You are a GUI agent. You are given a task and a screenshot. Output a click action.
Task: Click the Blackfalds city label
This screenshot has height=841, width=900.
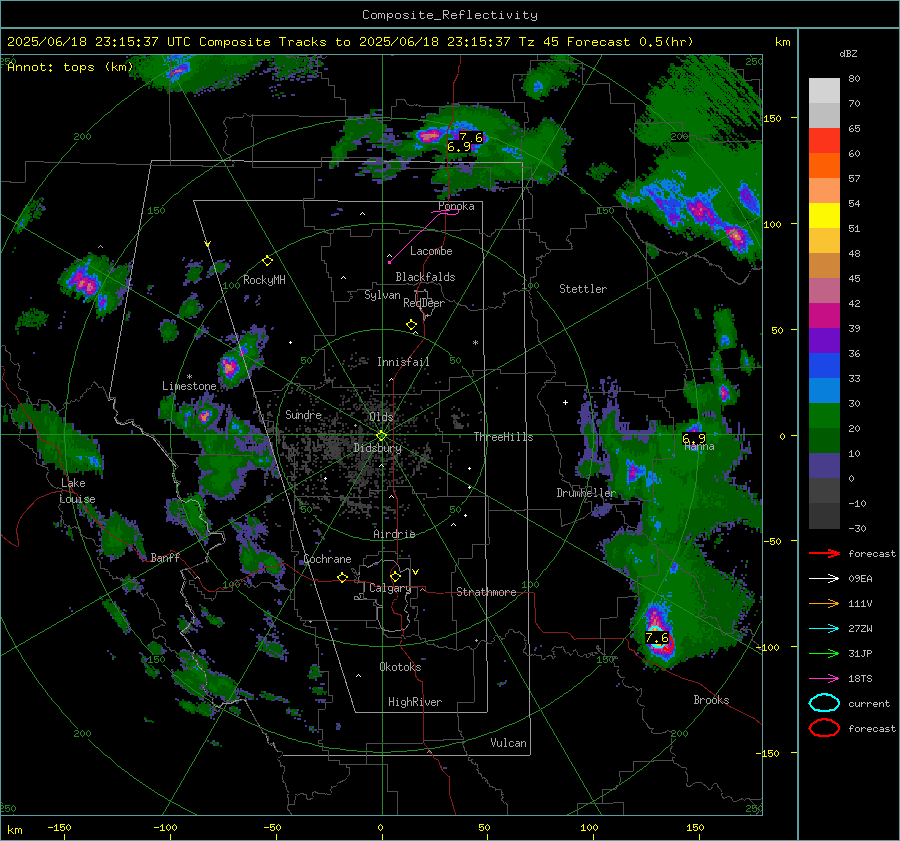pyautogui.click(x=425, y=277)
